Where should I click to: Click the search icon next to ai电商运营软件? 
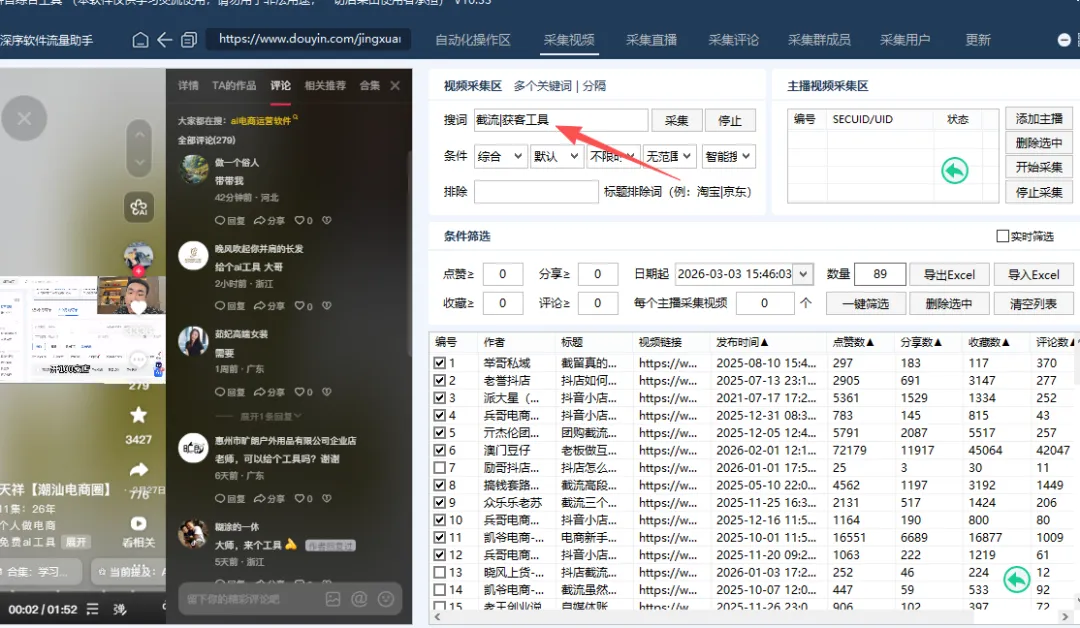[x=295, y=117]
